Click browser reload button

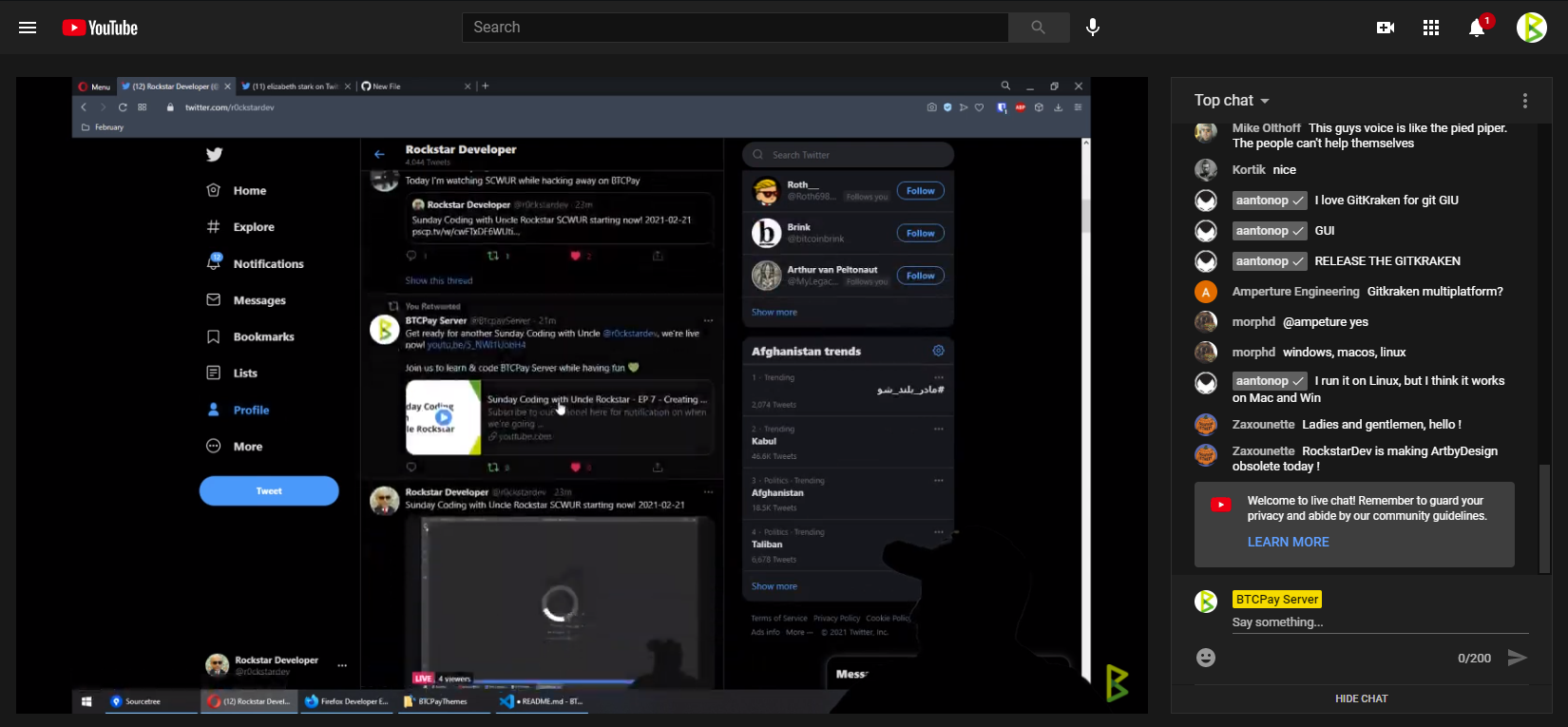[123, 107]
